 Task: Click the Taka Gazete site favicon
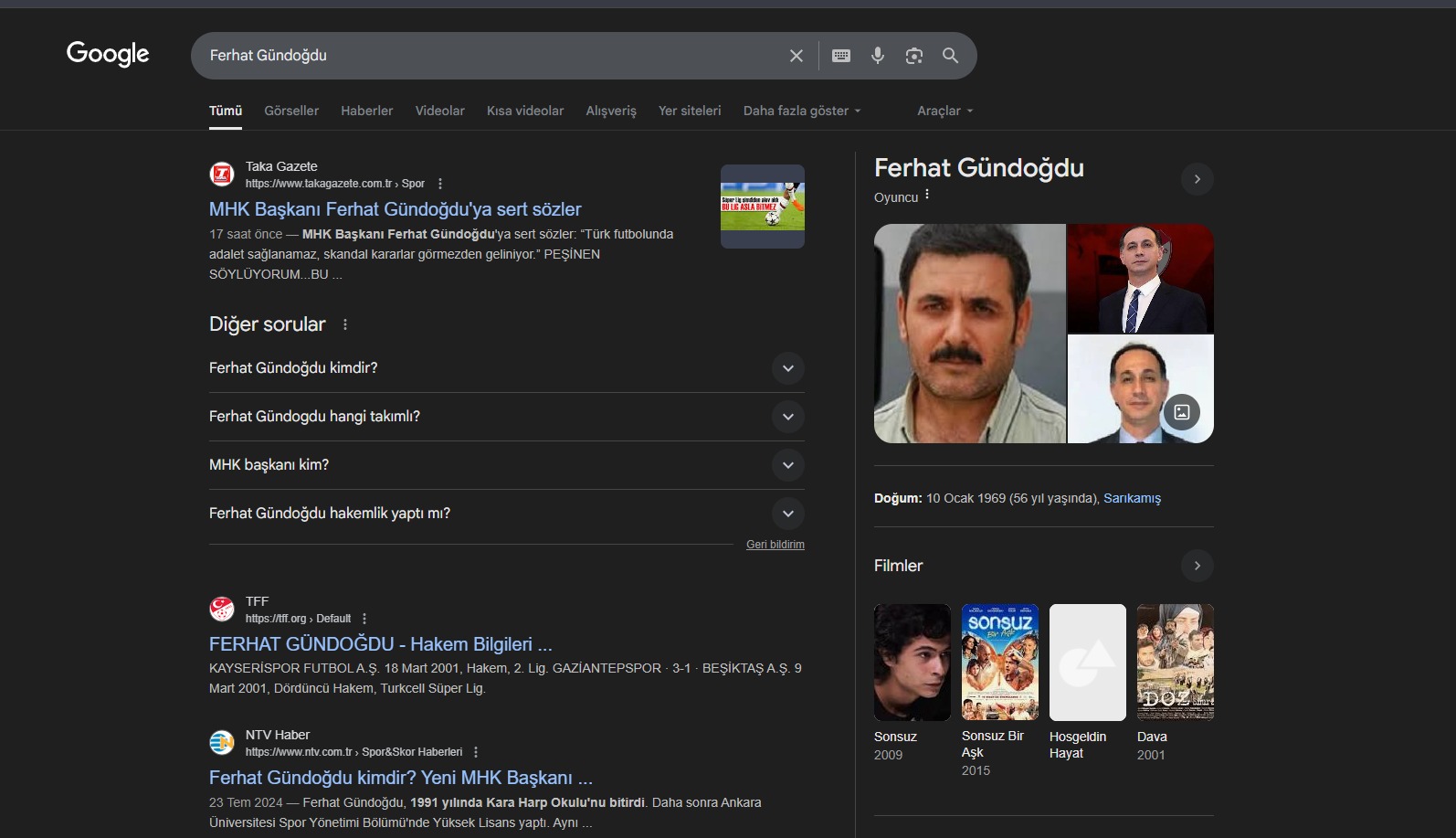coord(222,174)
